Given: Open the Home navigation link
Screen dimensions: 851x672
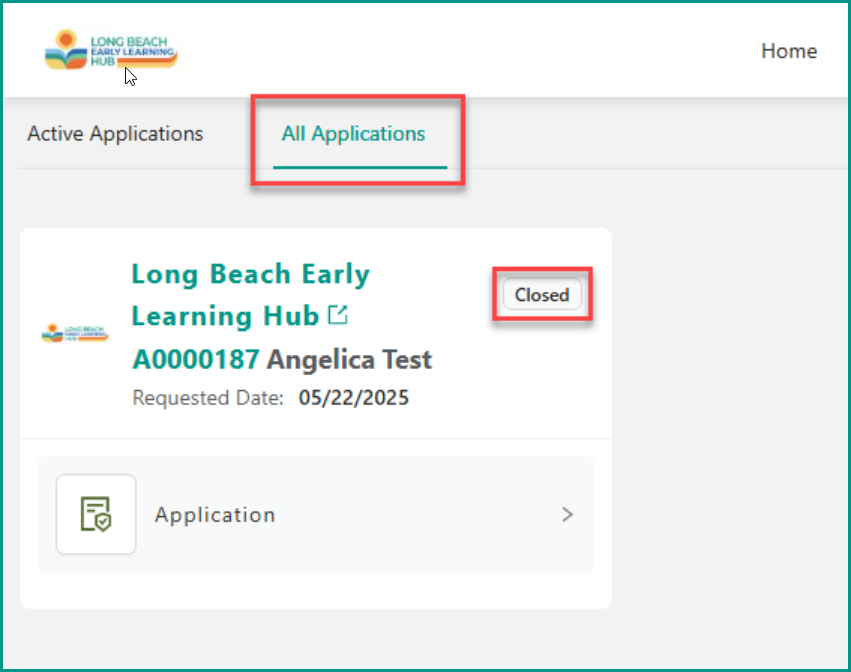Looking at the screenshot, I should pos(789,51).
